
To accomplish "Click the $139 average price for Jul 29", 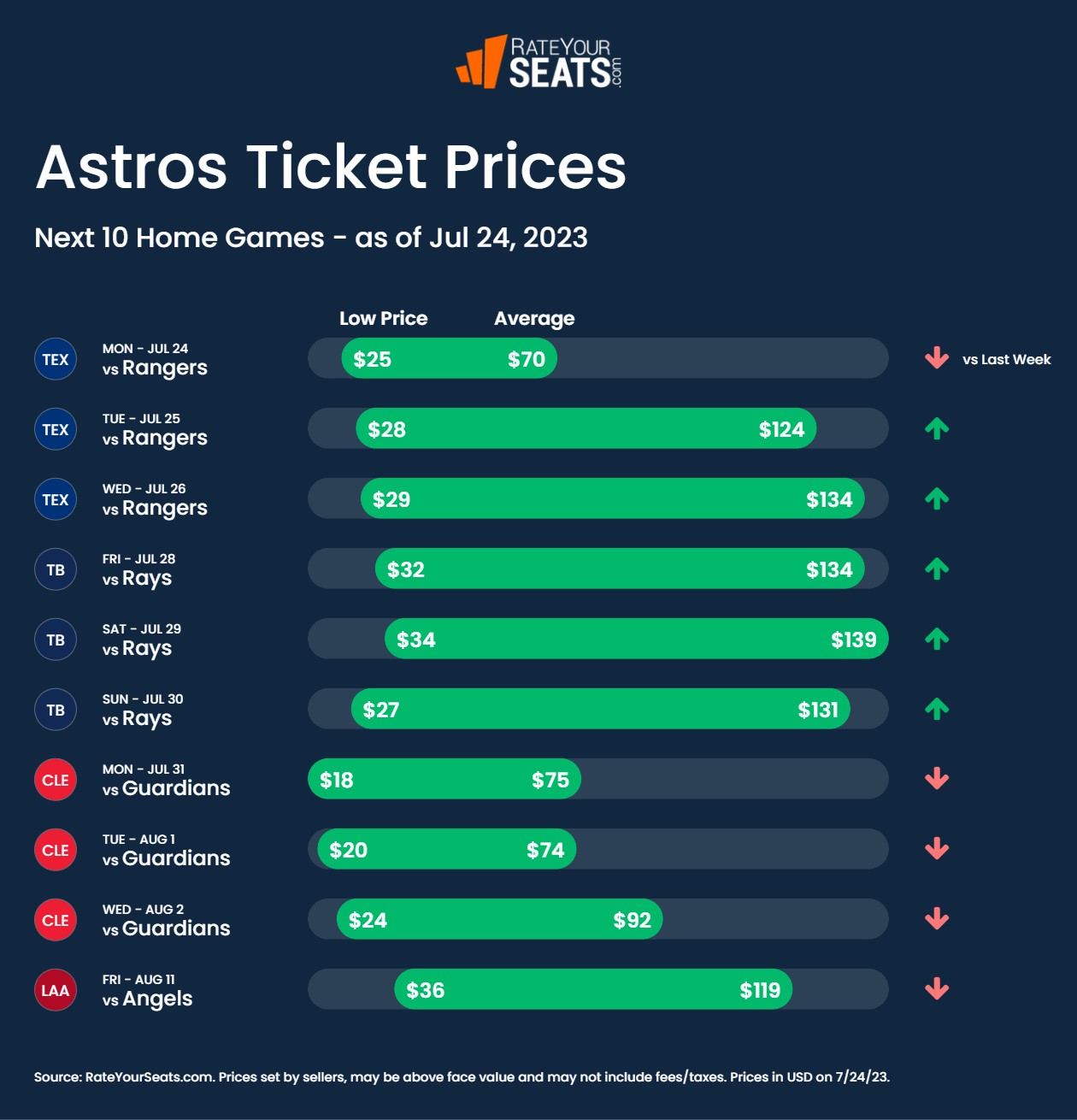I will (853, 640).
